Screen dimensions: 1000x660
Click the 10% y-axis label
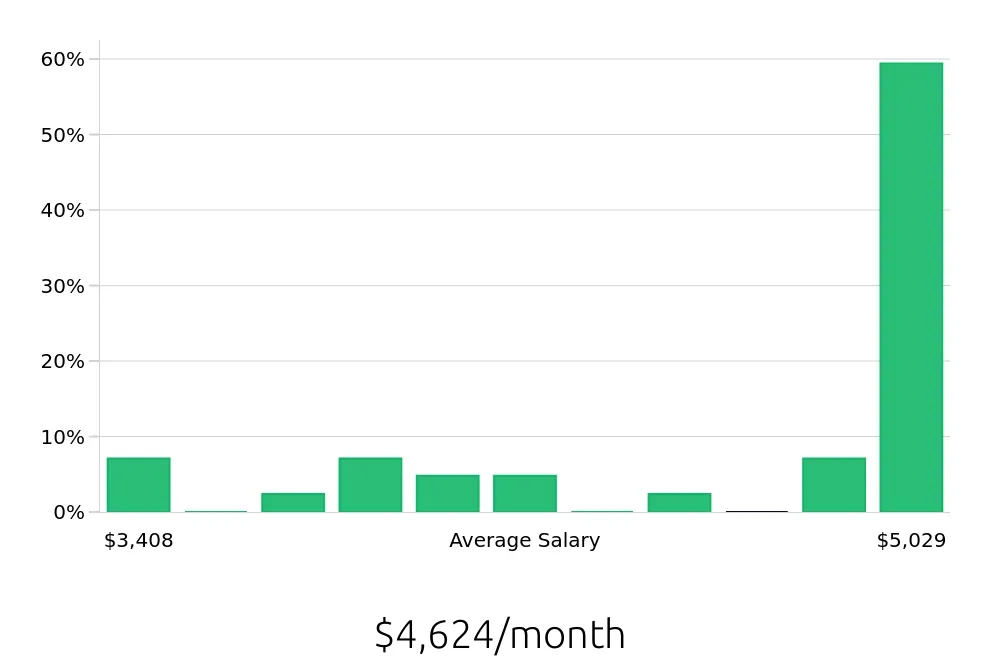(x=62, y=437)
